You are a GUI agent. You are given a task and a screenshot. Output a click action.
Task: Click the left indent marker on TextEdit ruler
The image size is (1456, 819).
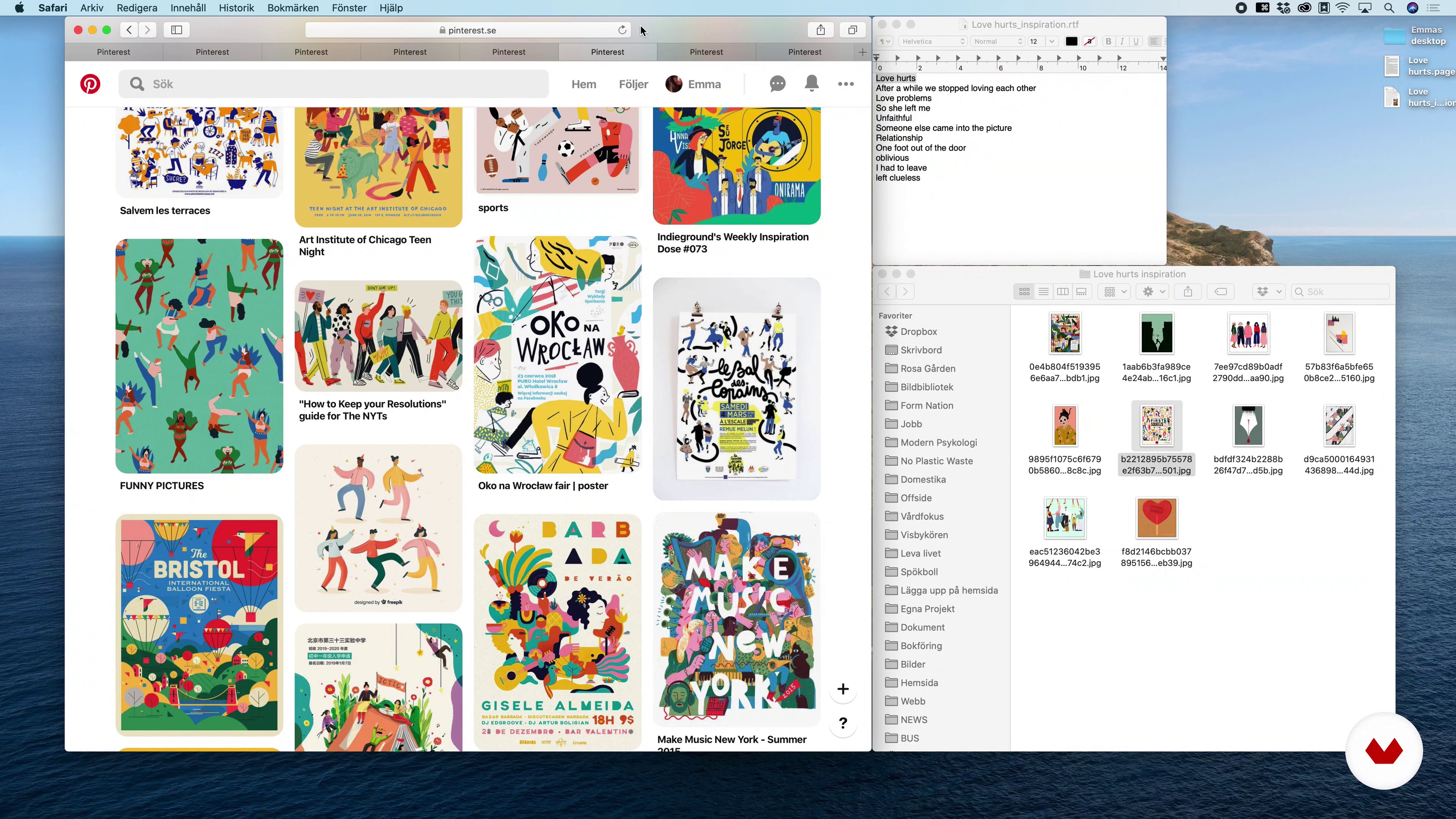877,58
